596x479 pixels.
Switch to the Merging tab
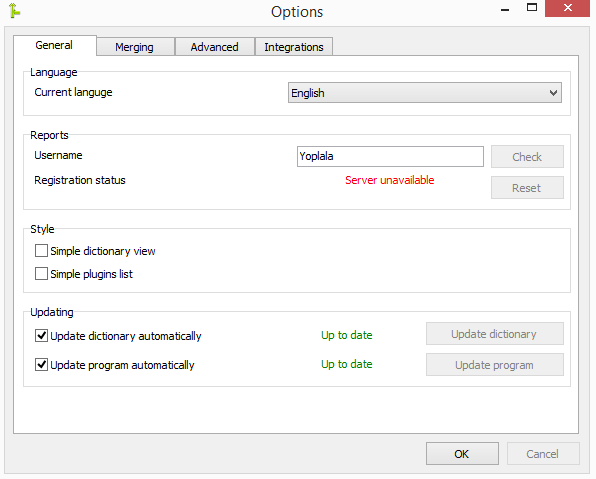pos(135,47)
